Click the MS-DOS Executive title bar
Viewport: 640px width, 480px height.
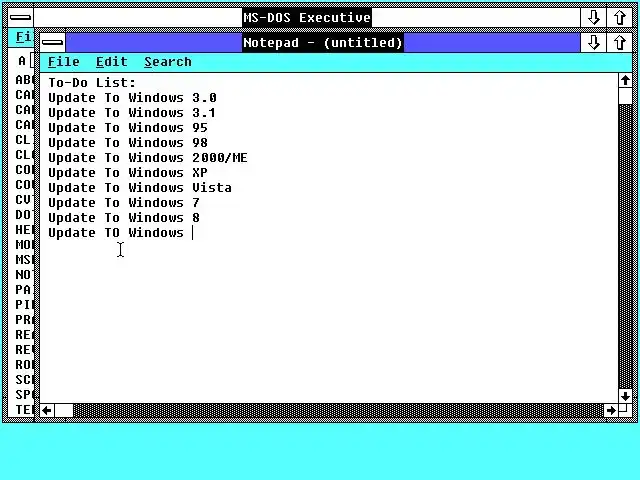307,18
